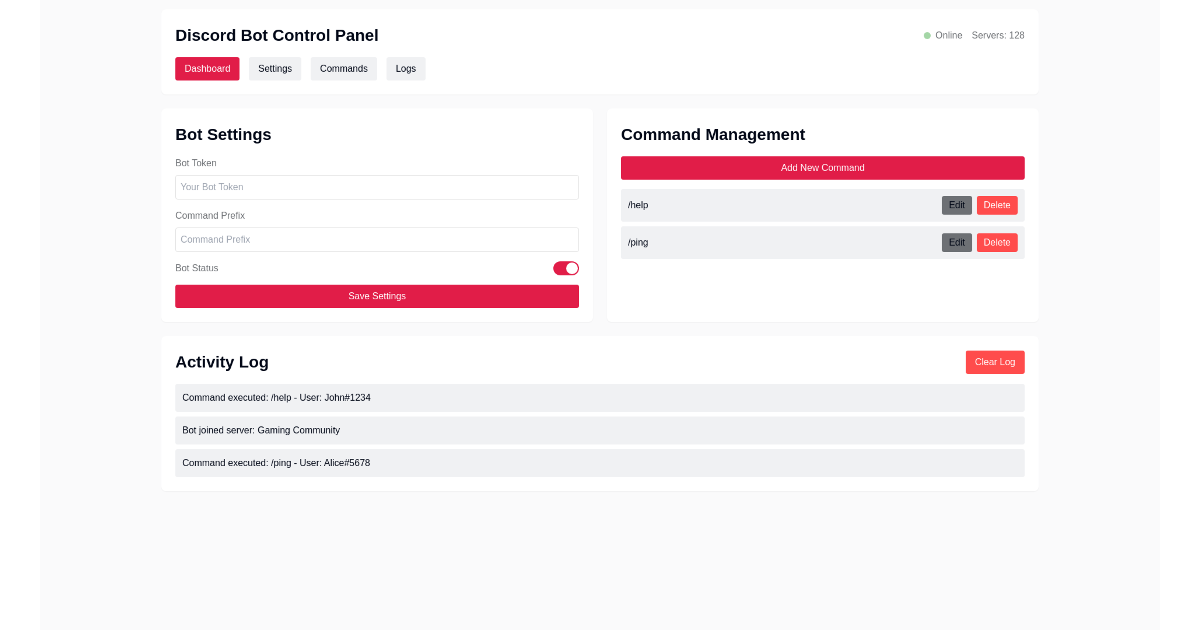Image resolution: width=1200 pixels, height=630 pixels.
Task: Switch to the Logs tab
Action: point(405,68)
